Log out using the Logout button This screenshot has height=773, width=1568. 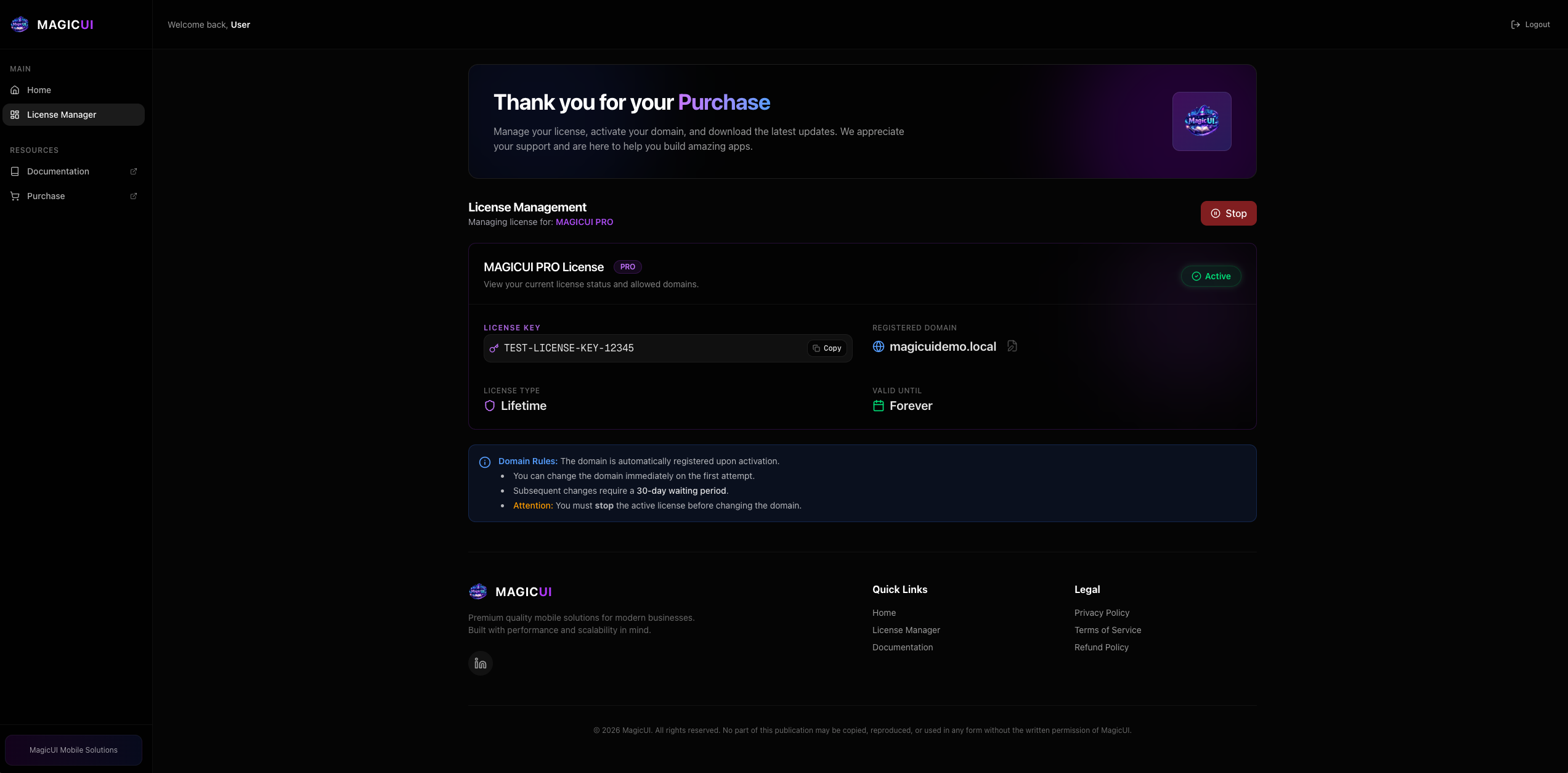(1530, 25)
